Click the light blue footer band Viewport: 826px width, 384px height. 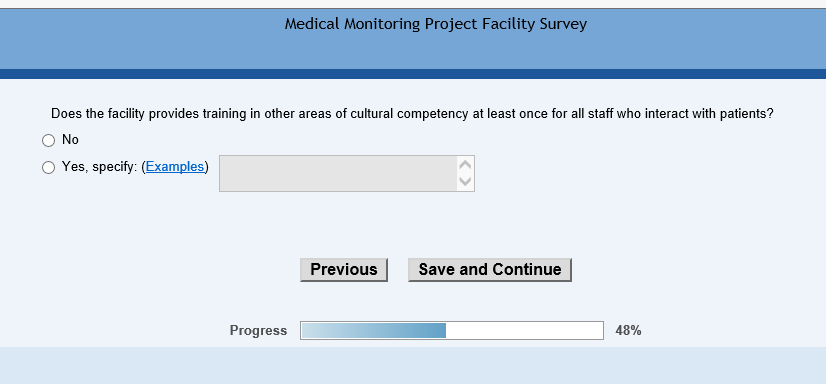coord(413,365)
